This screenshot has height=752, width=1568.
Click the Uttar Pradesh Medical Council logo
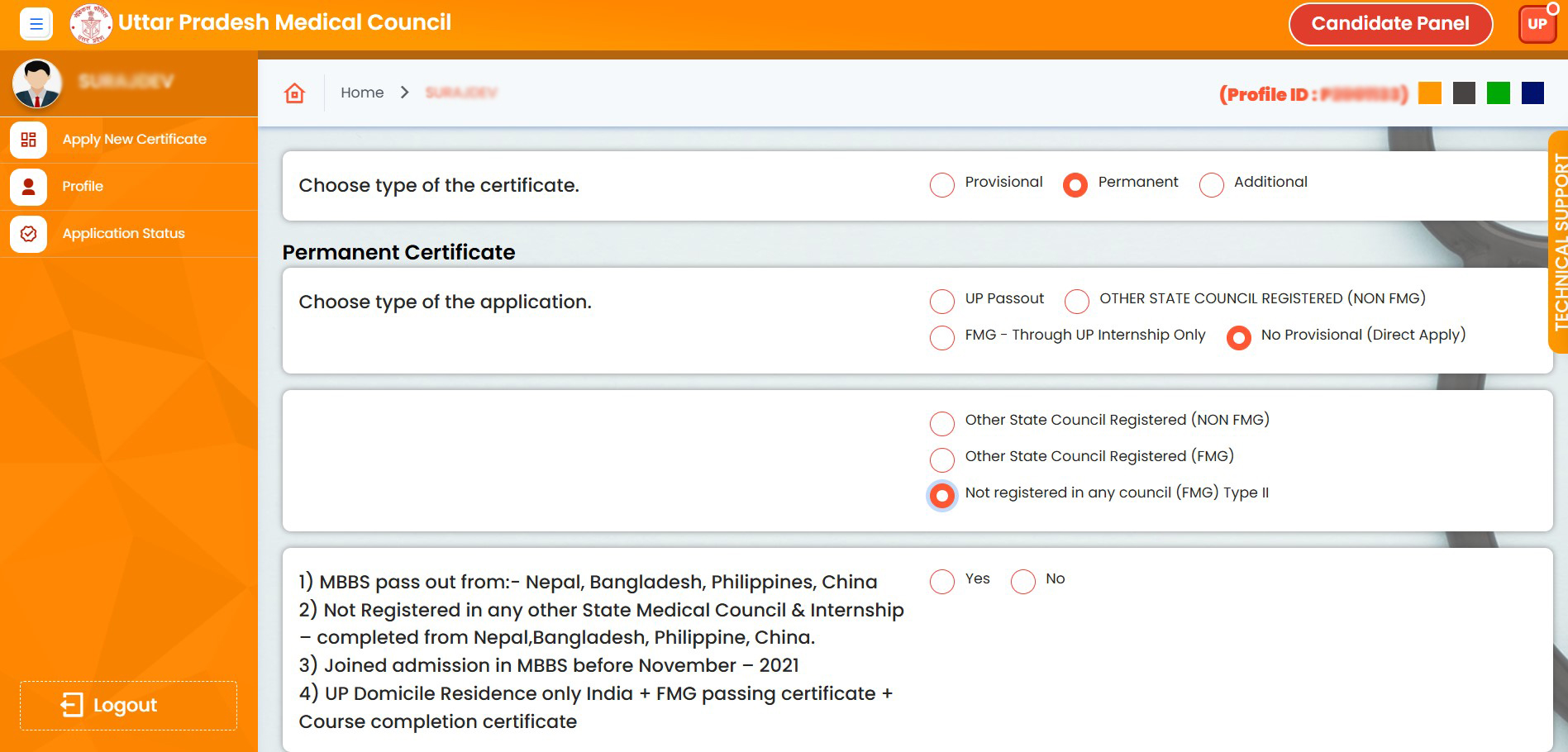pos(91,24)
